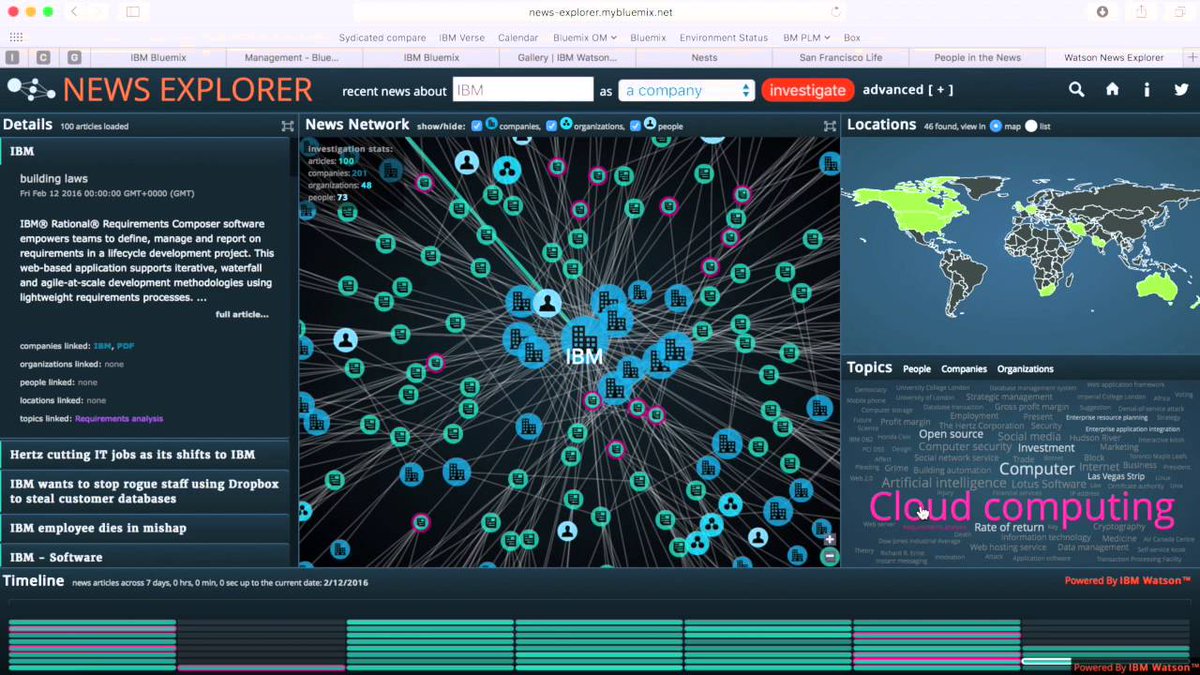Click the person node at graph's left edge
The width and height of the screenshot is (1200, 675).
tap(346, 340)
